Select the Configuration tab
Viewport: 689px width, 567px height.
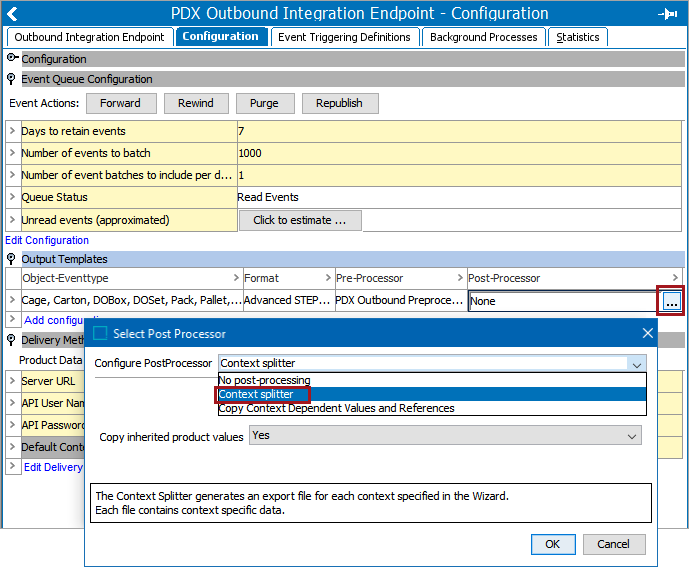click(221, 36)
